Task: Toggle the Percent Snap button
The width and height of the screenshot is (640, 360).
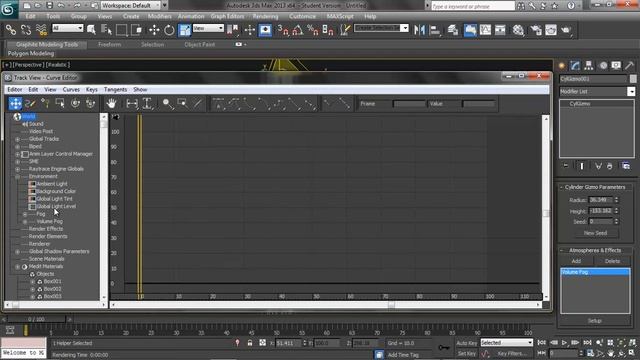Action: (x=313, y=30)
